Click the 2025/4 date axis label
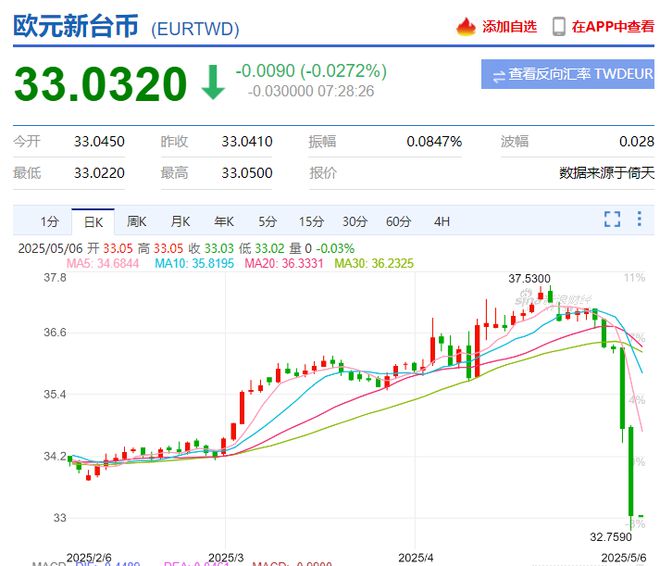The width and height of the screenshot is (660, 566). click(x=416, y=558)
